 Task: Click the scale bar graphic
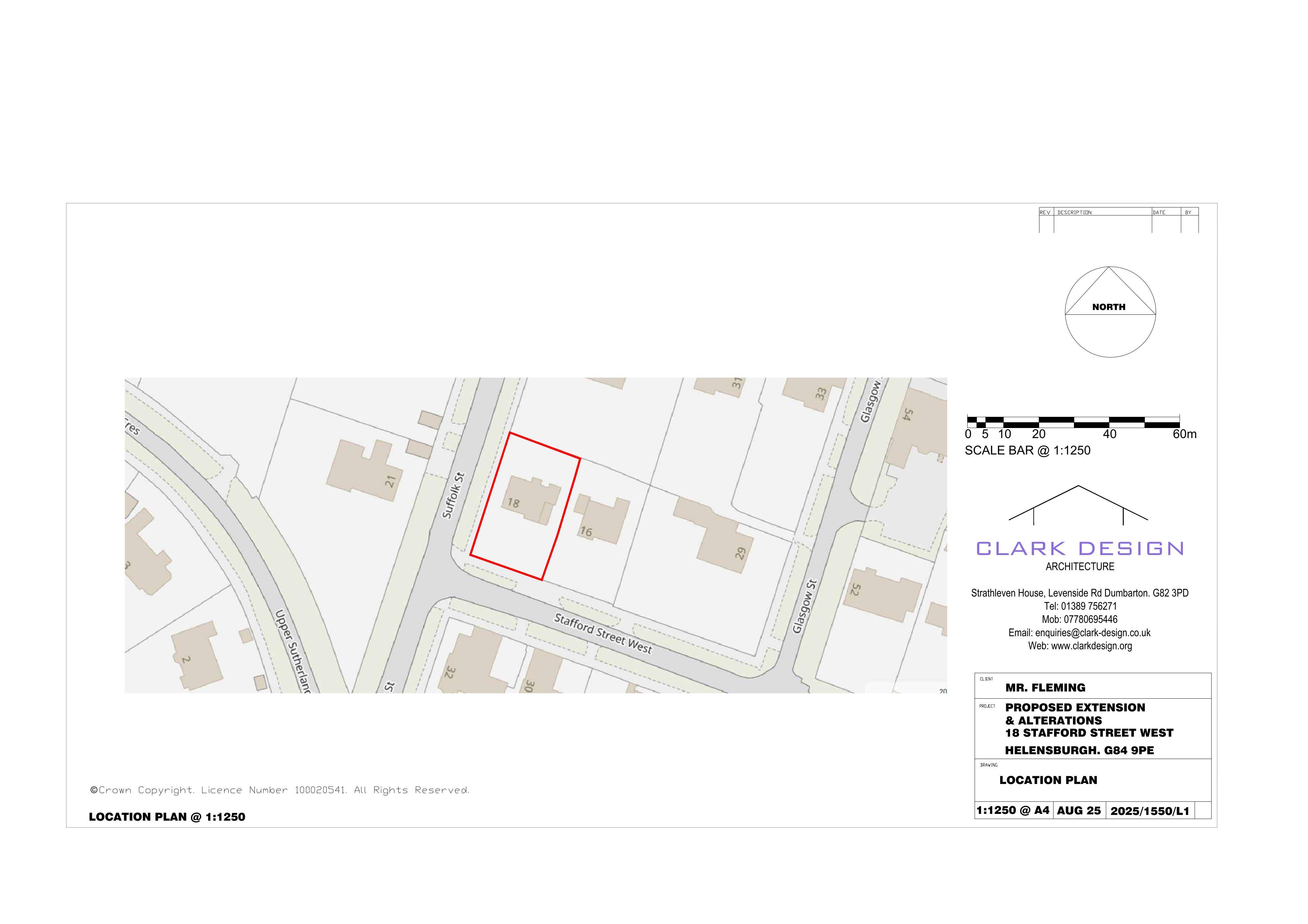[1073, 421]
